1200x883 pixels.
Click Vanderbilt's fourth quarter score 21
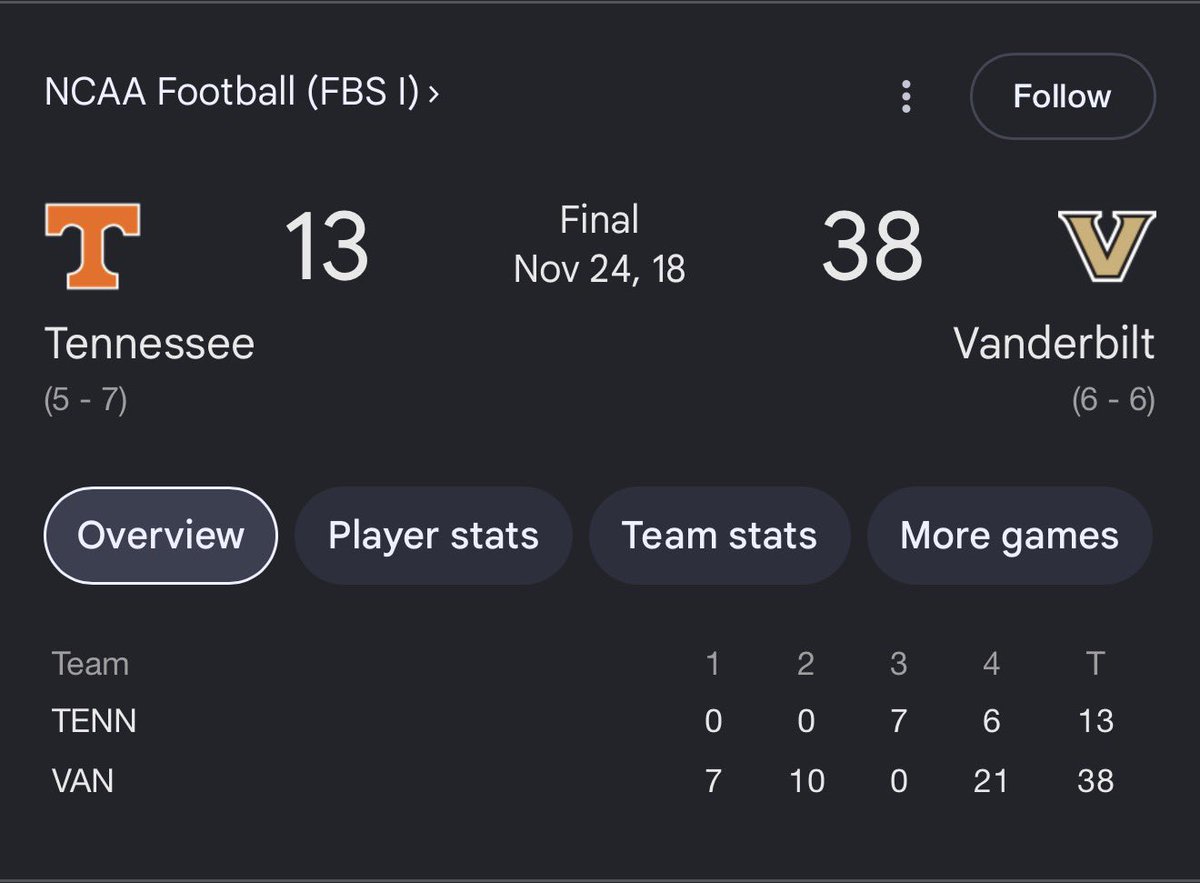990,780
